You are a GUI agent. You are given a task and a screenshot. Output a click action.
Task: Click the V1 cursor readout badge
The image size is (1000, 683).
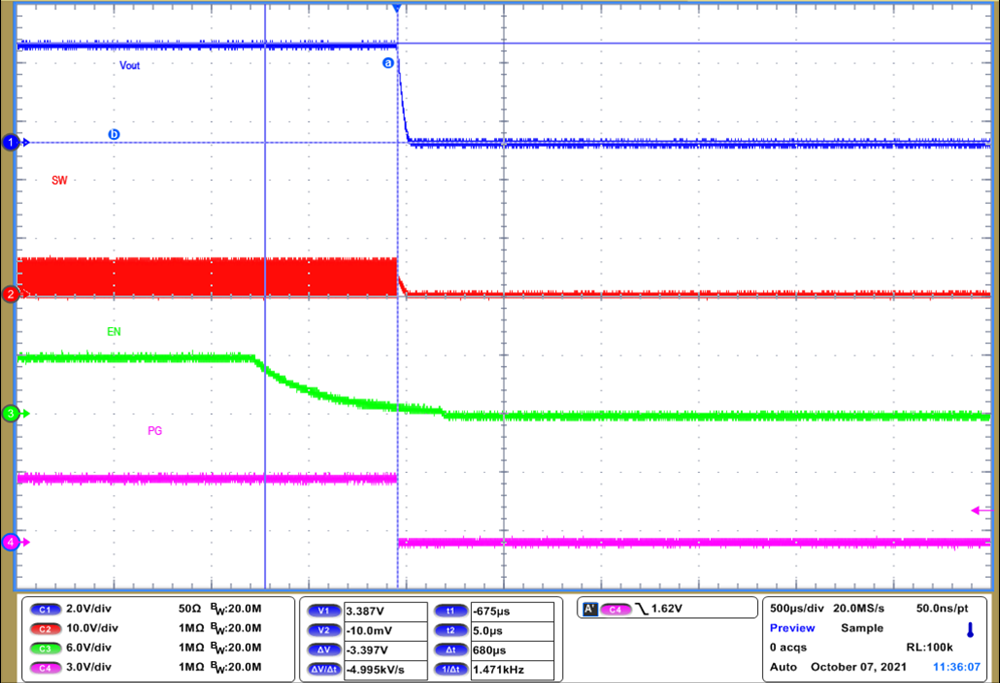[325, 609]
